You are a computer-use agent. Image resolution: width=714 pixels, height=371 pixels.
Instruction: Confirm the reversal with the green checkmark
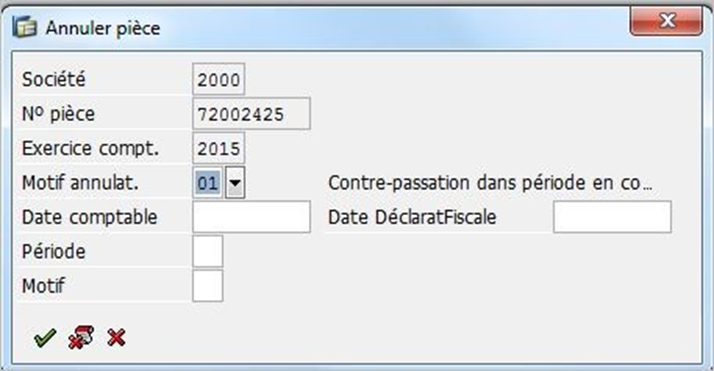pyautogui.click(x=45, y=338)
